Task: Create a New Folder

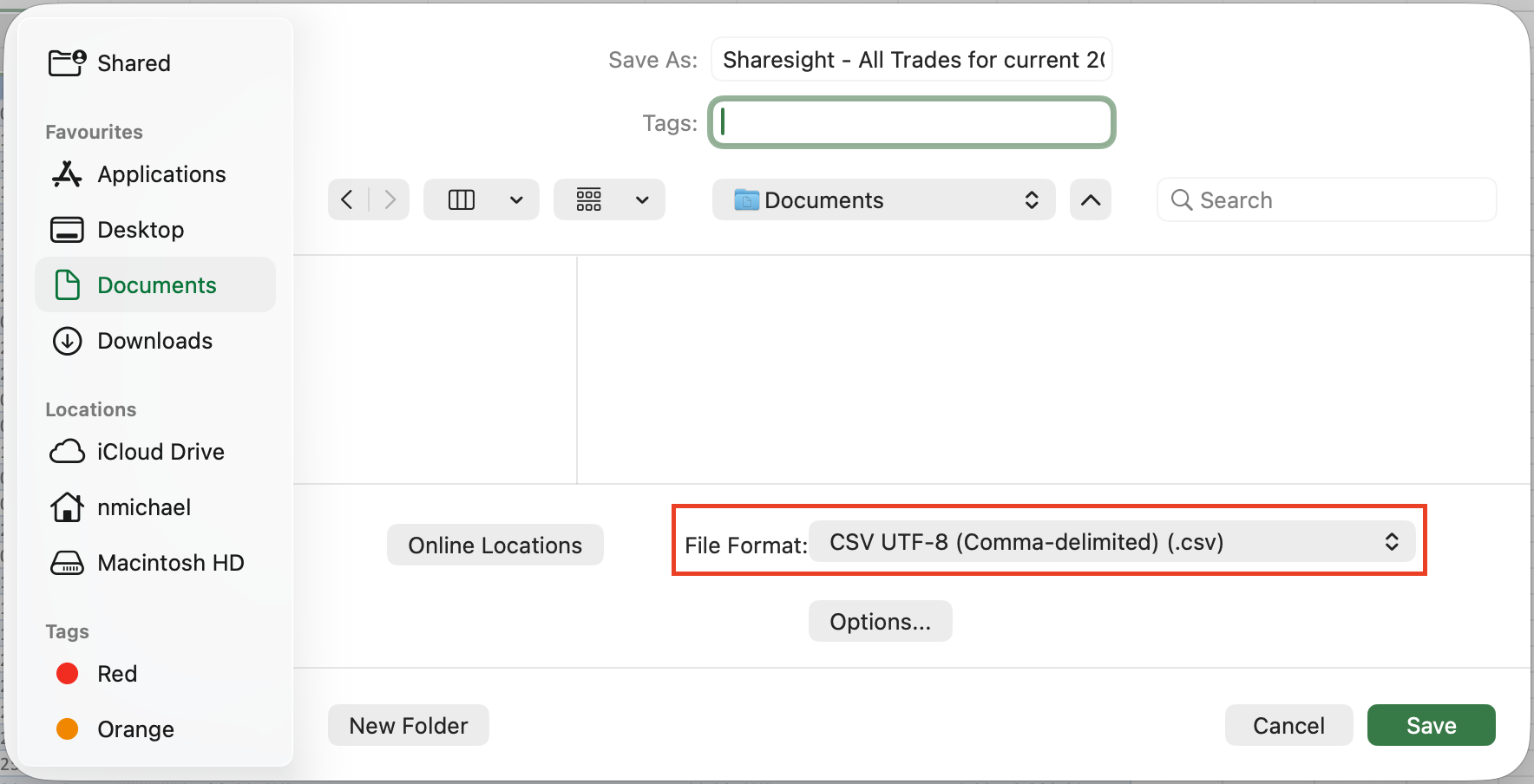Action: pos(409,725)
